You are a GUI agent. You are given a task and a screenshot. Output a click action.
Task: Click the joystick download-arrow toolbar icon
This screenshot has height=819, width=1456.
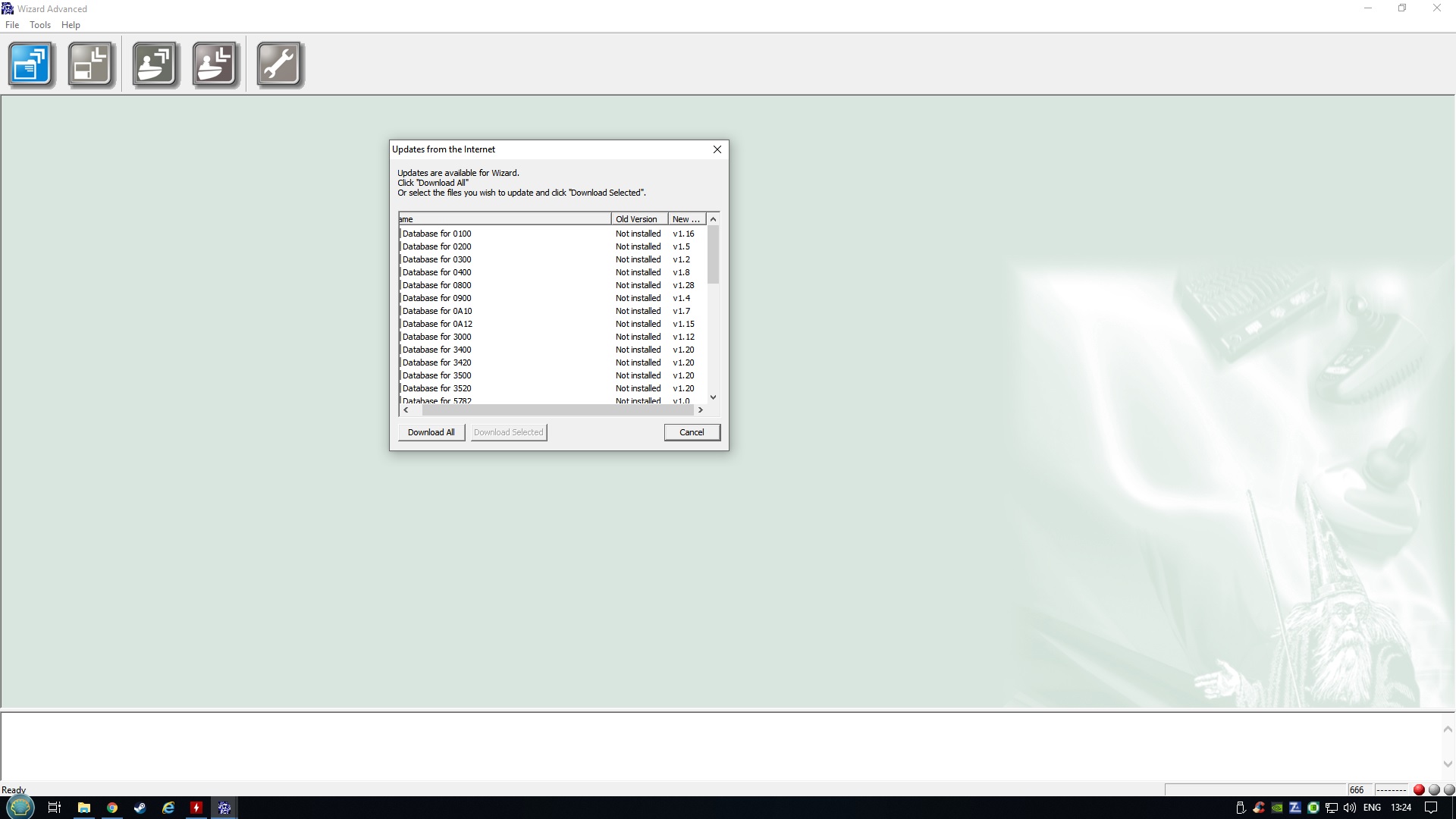[215, 64]
